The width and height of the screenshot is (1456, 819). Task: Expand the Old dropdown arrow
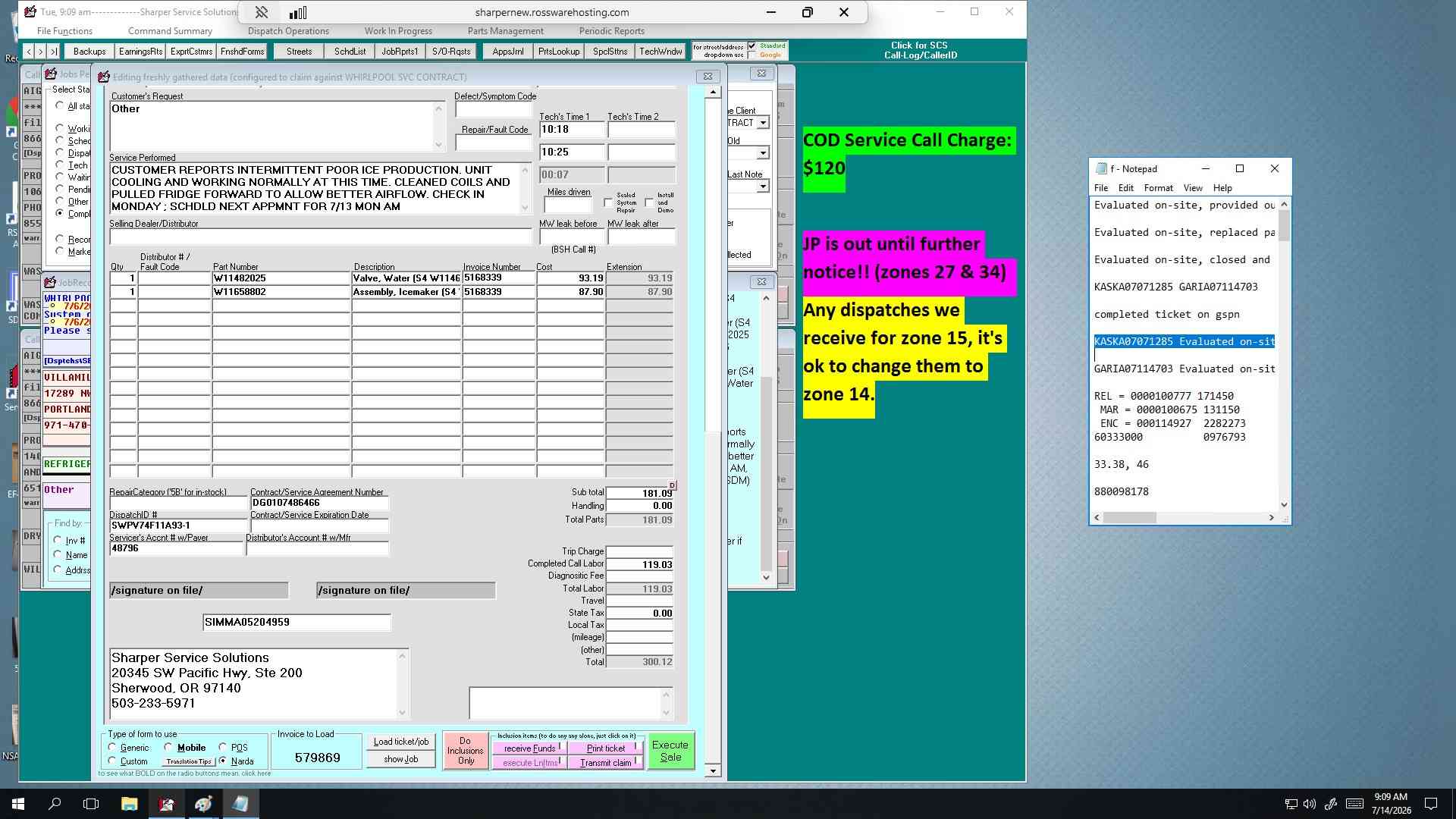(x=763, y=154)
